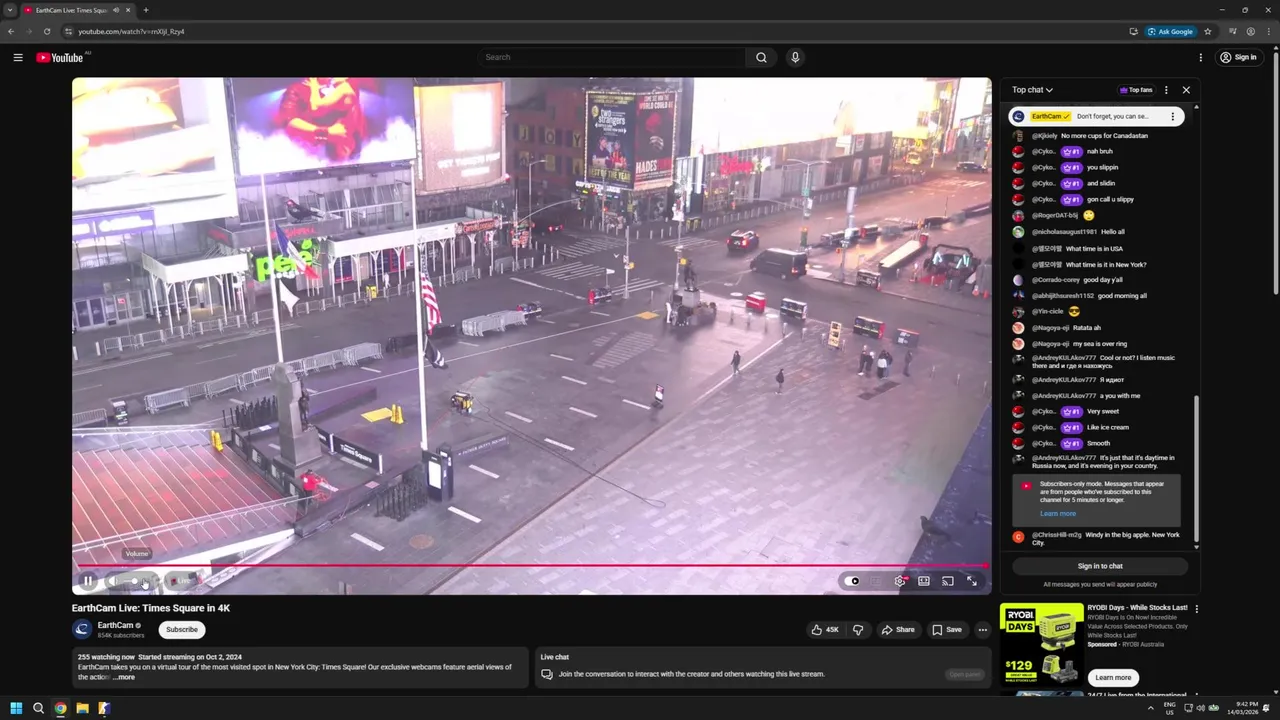Click the live chat panel scrollbar
The width and height of the screenshot is (1280, 720).
coord(1196,470)
